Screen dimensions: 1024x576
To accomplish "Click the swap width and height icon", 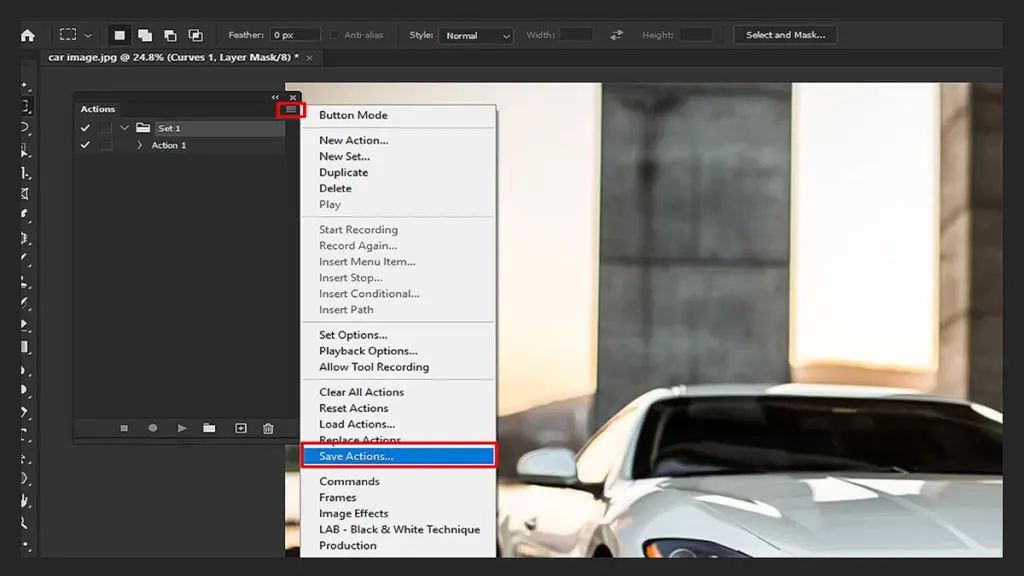I will (616, 35).
